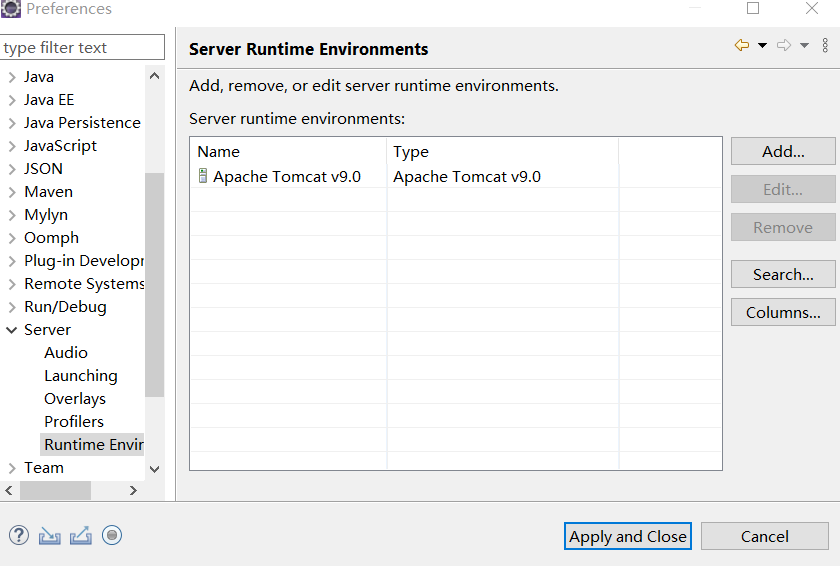Click in the type filter text field

pos(82,48)
